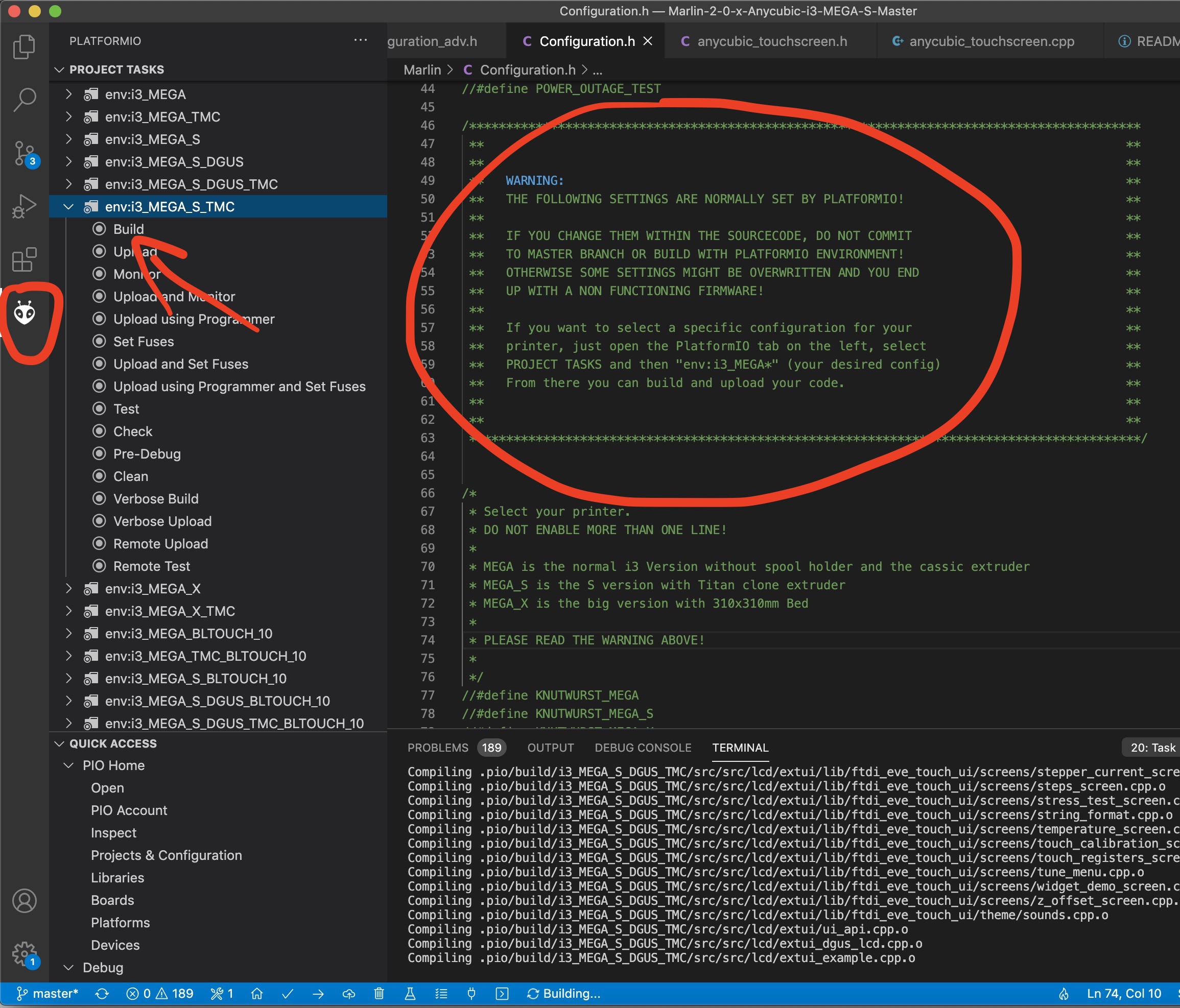The width and height of the screenshot is (1180, 1008).
Task: Open the DEBUG CONSOLE panel tab
Action: [643, 748]
